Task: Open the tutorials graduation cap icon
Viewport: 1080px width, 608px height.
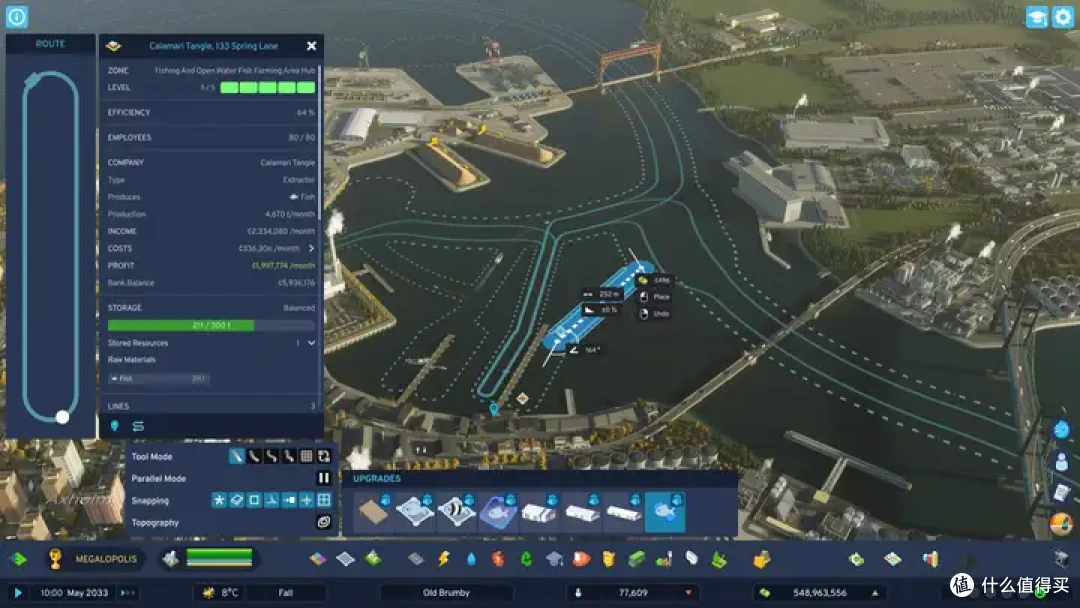Action: tap(1036, 17)
